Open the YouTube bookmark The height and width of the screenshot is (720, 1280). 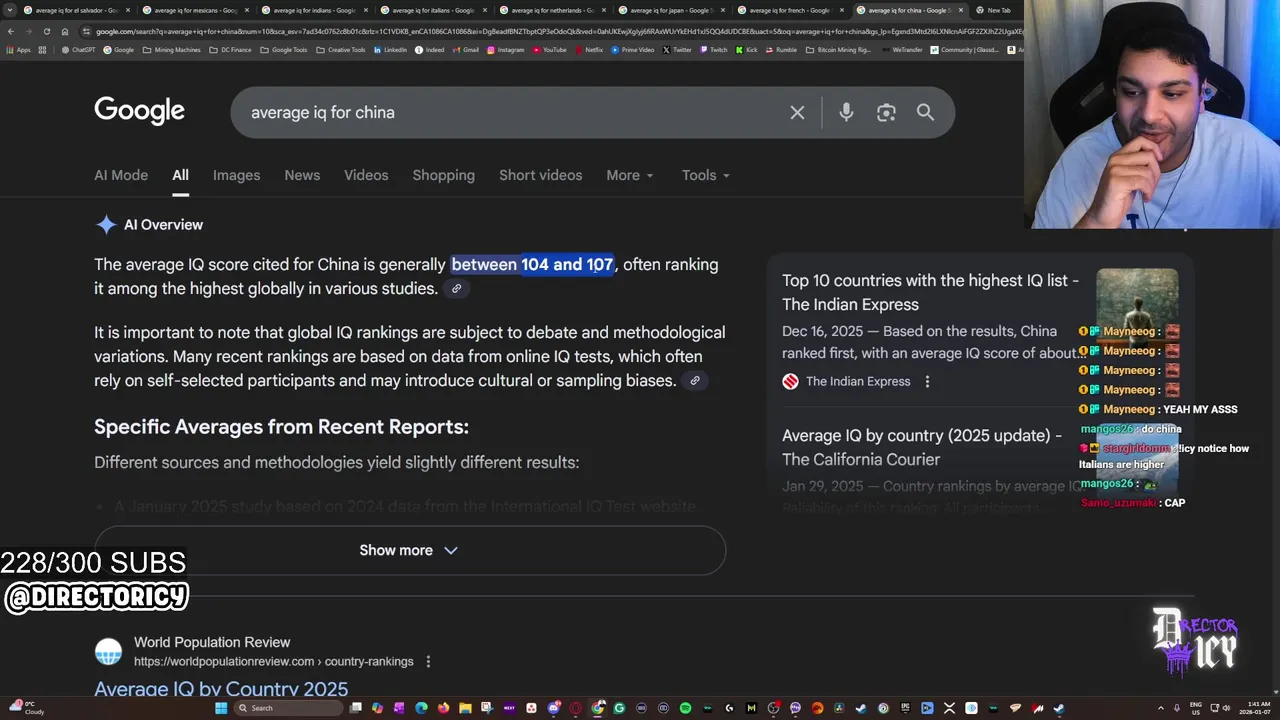(550, 50)
